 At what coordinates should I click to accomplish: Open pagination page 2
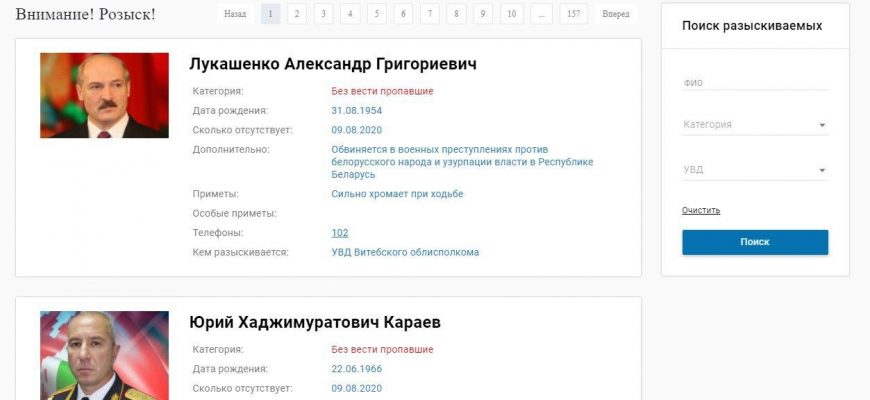(297, 14)
